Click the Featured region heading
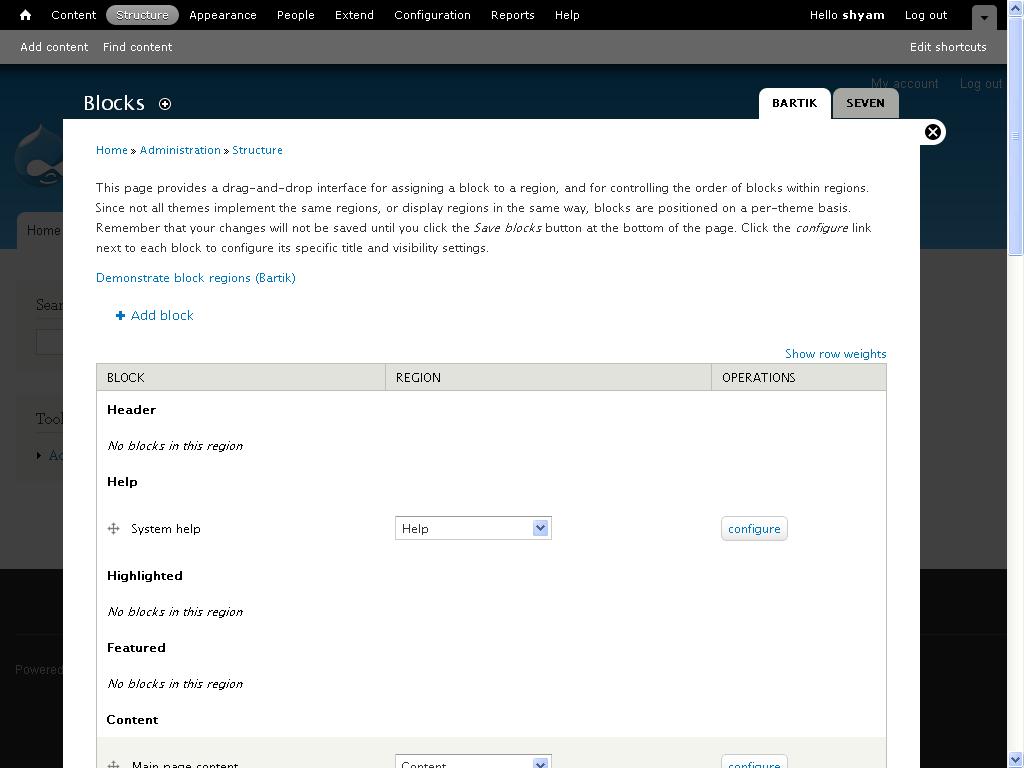 136,648
